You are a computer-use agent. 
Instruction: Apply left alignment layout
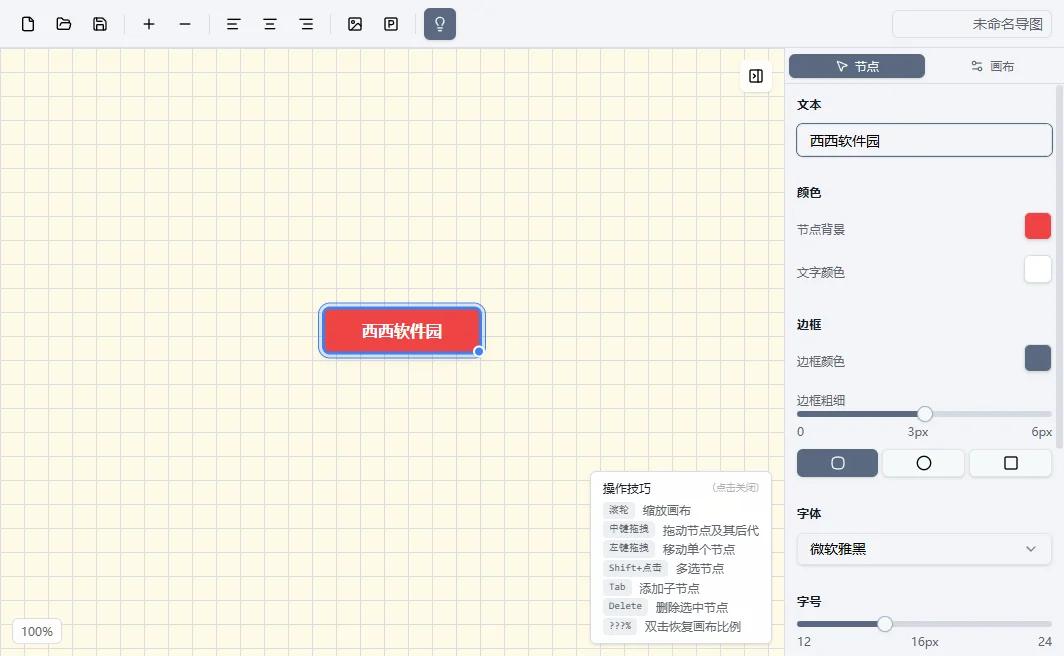click(x=233, y=24)
